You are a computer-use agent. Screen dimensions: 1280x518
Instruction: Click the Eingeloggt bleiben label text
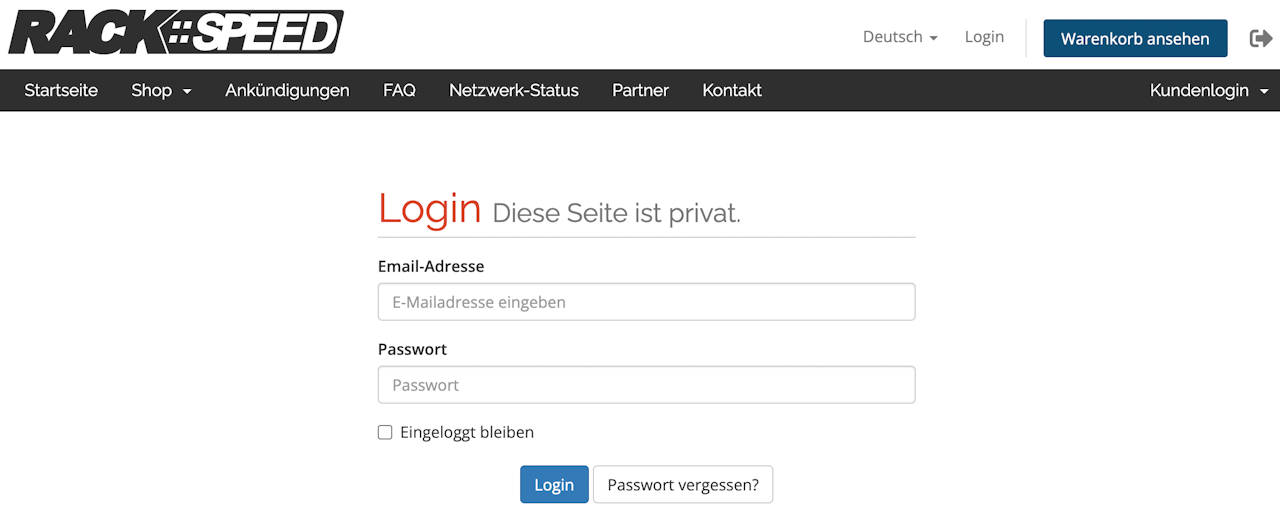pyautogui.click(x=467, y=433)
